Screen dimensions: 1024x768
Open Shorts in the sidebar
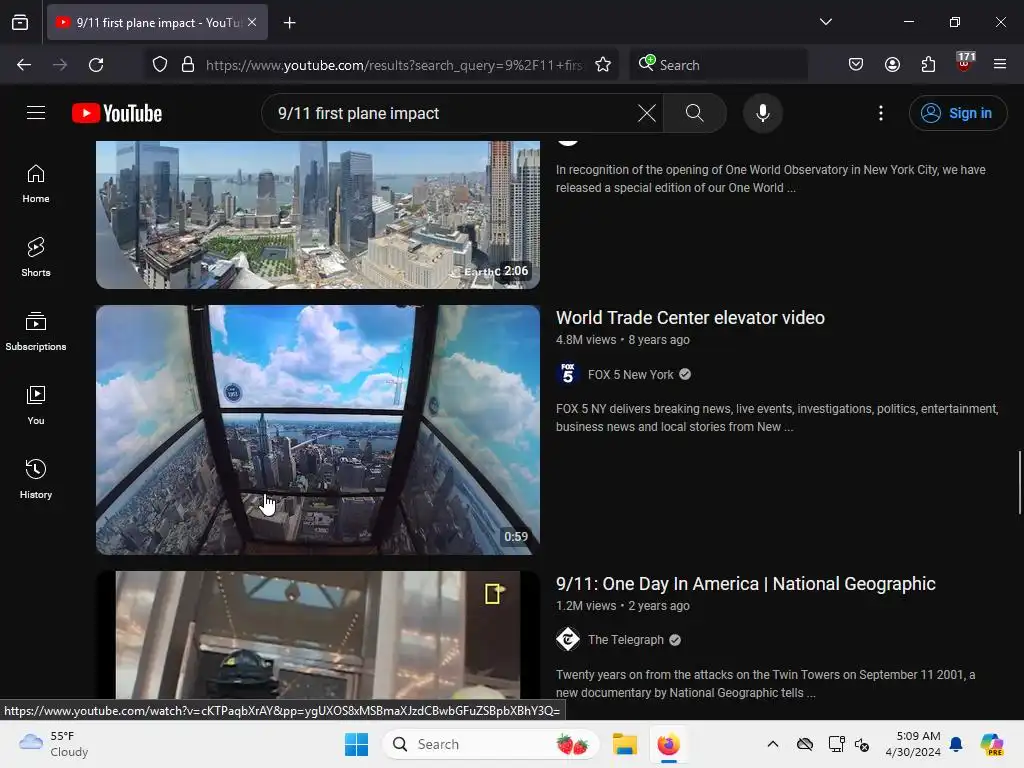pos(36,257)
